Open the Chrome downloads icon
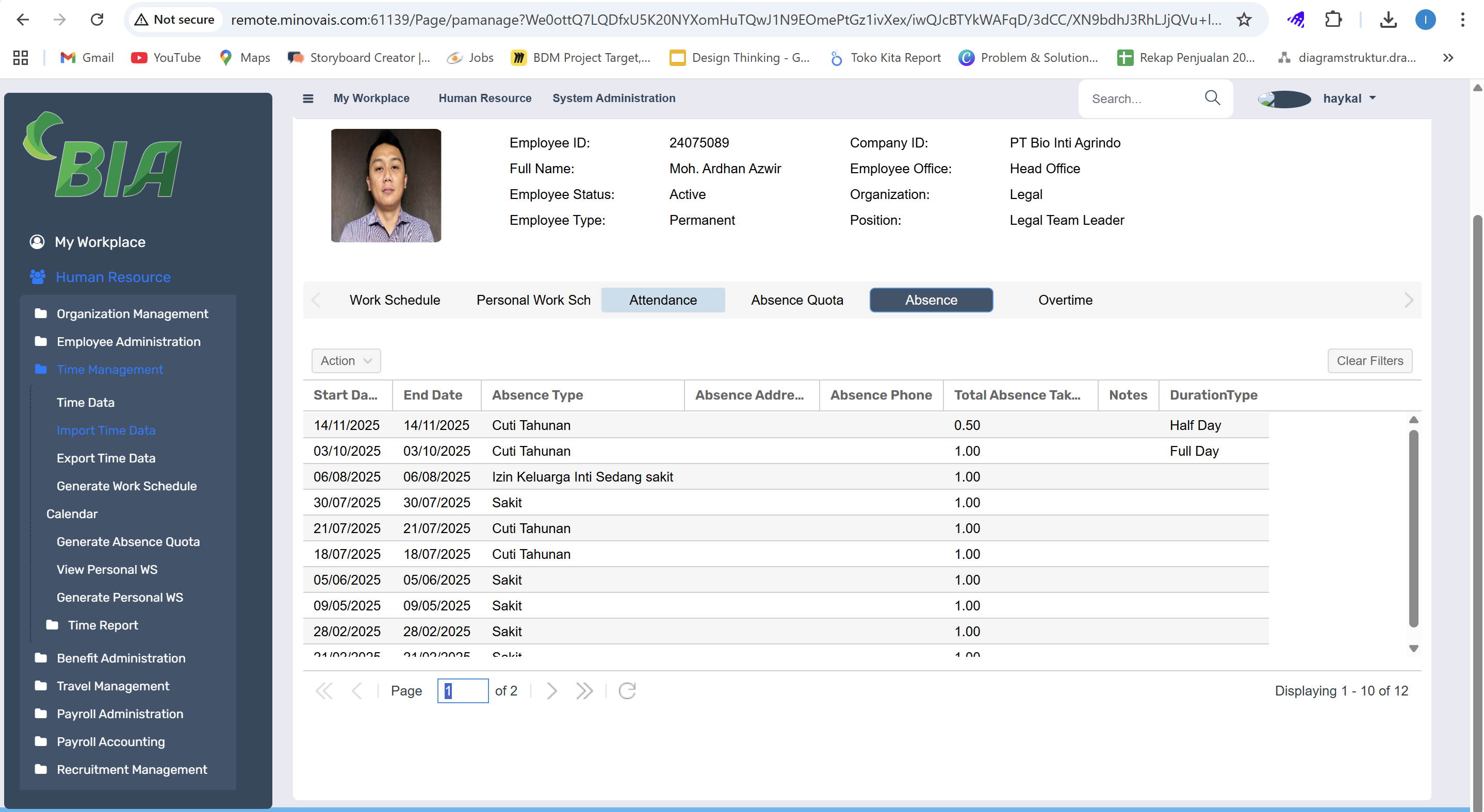Image resolution: width=1484 pixels, height=812 pixels. pyautogui.click(x=1388, y=20)
